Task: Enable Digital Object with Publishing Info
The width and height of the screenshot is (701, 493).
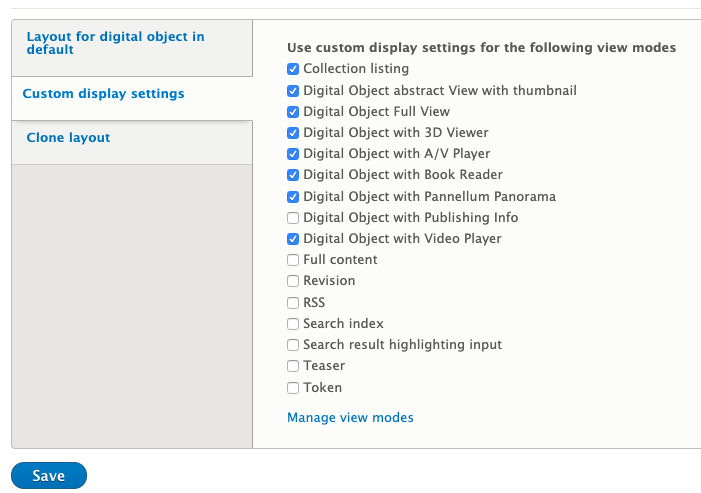Action: (x=293, y=218)
